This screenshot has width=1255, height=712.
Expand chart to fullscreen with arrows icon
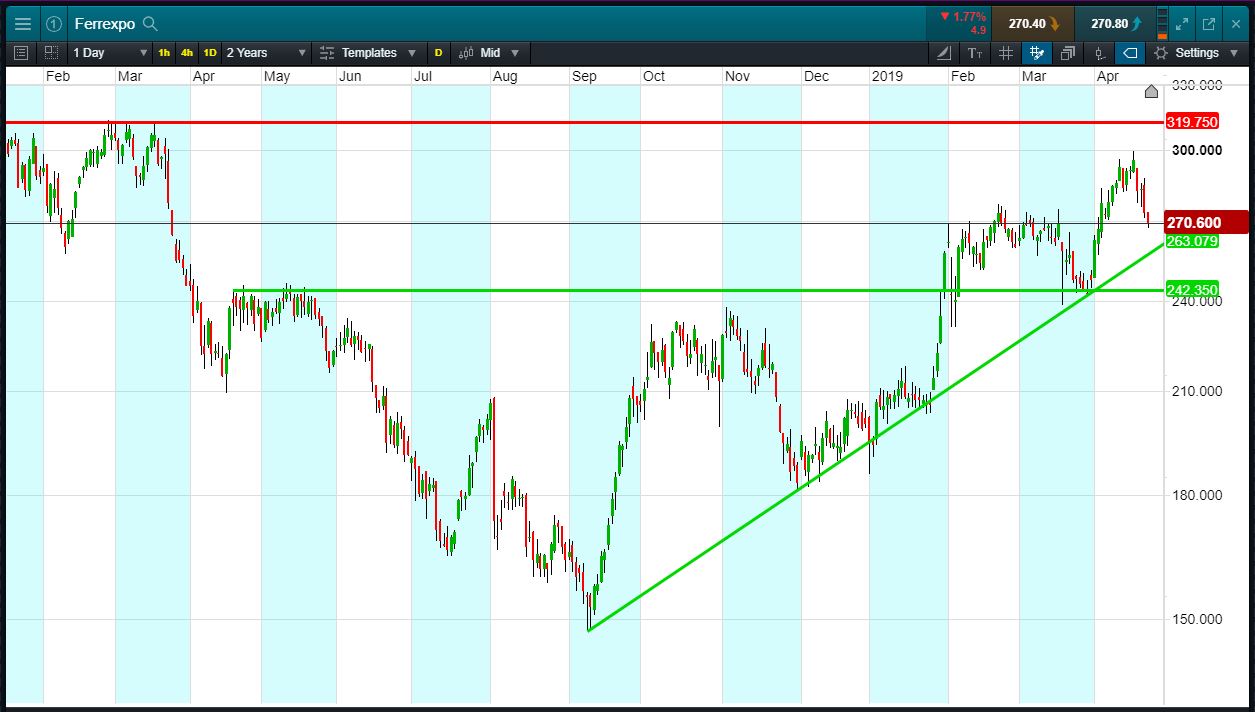click(1182, 24)
